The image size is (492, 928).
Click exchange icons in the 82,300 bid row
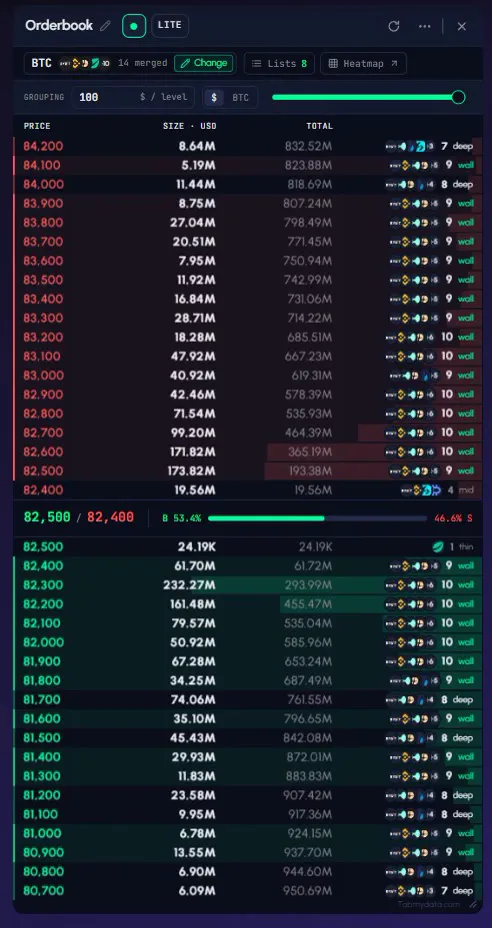click(x=410, y=585)
